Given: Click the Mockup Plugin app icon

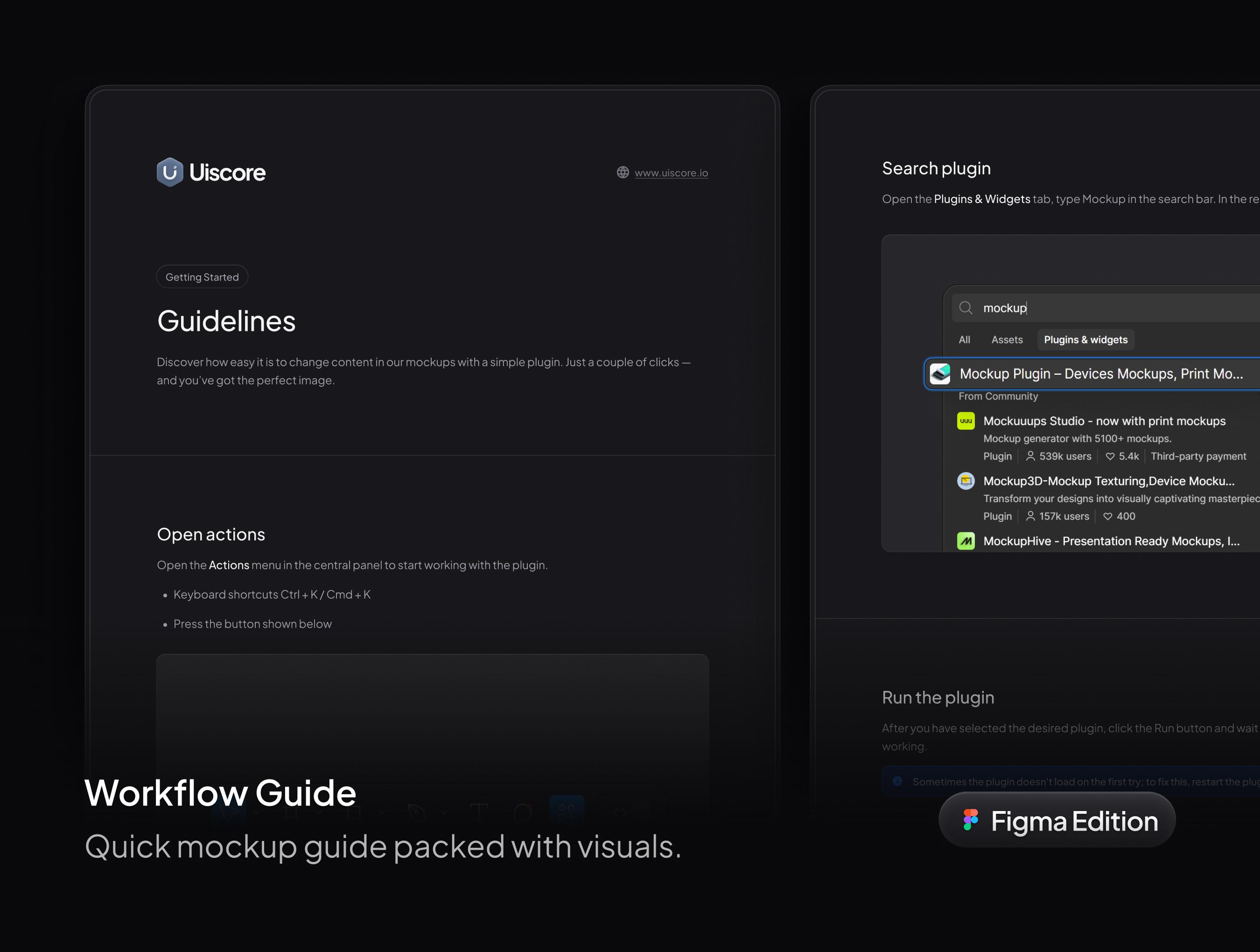Looking at the screenshot, I should pos(940,374).
